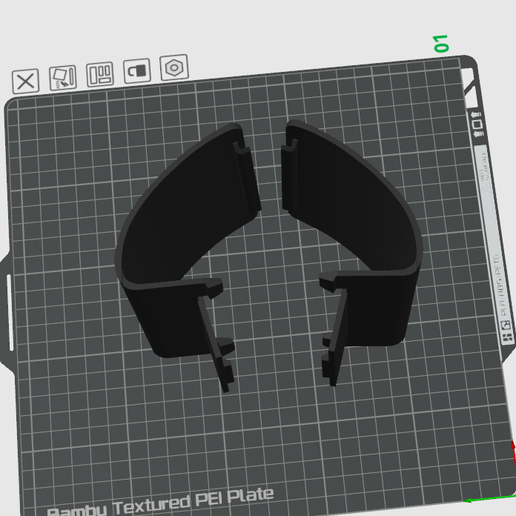Toggle the plate lock icon
This screenshot has height=516, width=516.
[137, 71]
